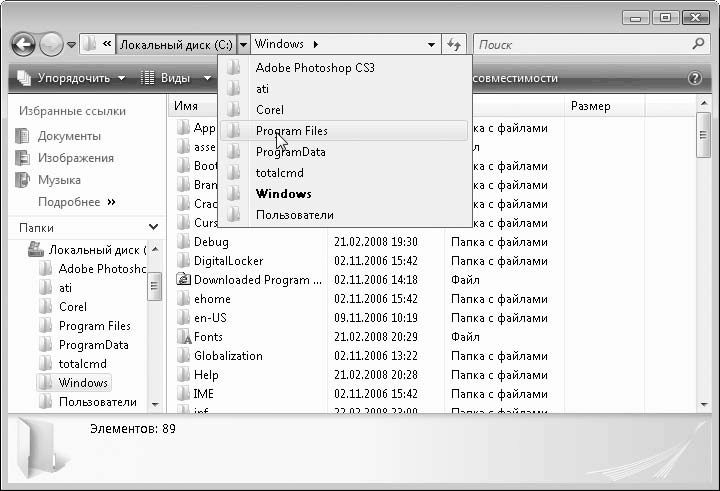Choose Program Files from the dropdown list
This screenshot has height=491, width=720.
291,131
